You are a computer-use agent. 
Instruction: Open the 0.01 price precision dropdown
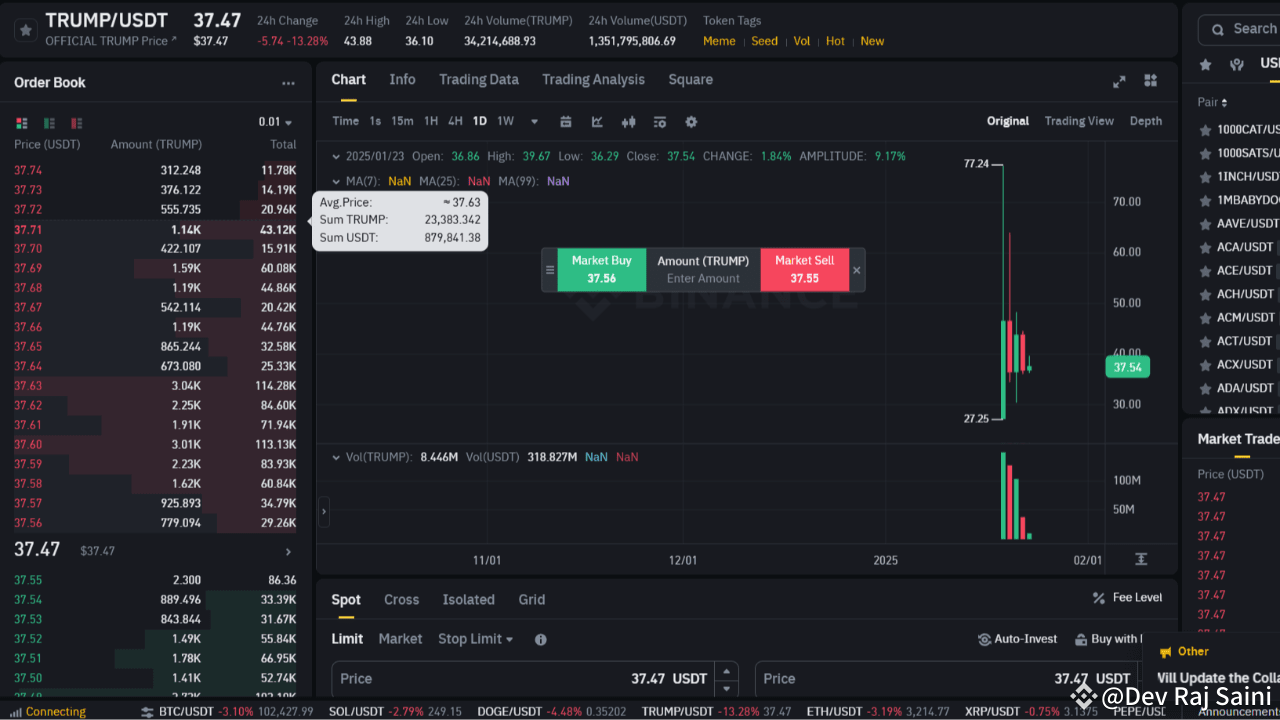pos(275,122)
